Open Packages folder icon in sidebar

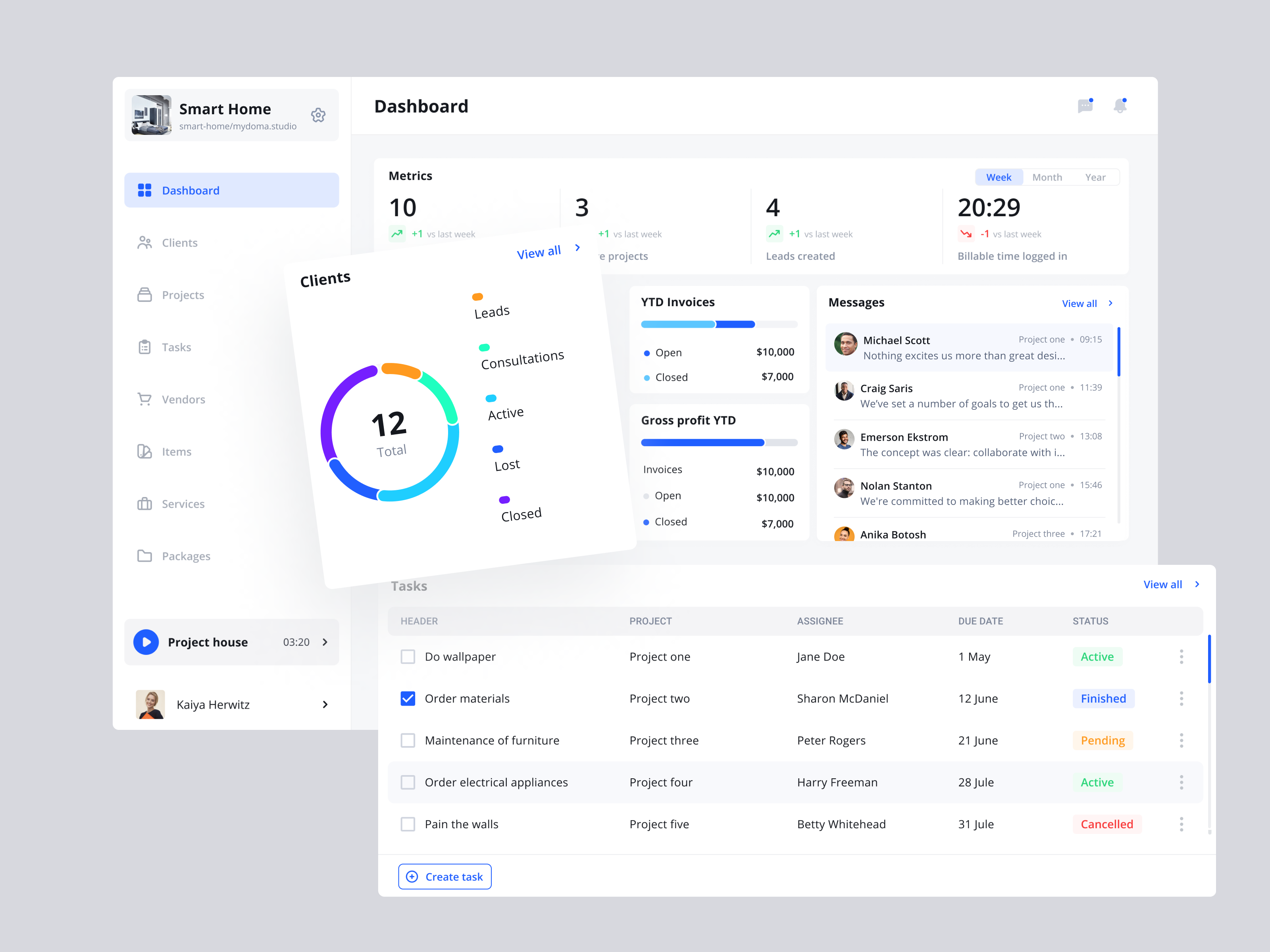point(145,556)
